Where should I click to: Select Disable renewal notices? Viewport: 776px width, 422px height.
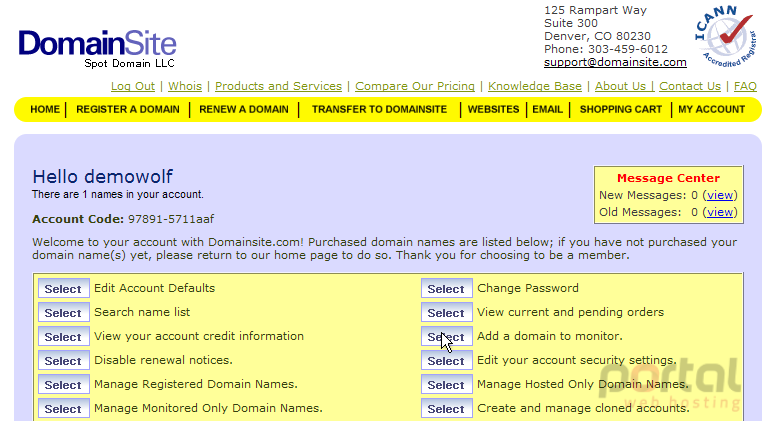(63, 361)
